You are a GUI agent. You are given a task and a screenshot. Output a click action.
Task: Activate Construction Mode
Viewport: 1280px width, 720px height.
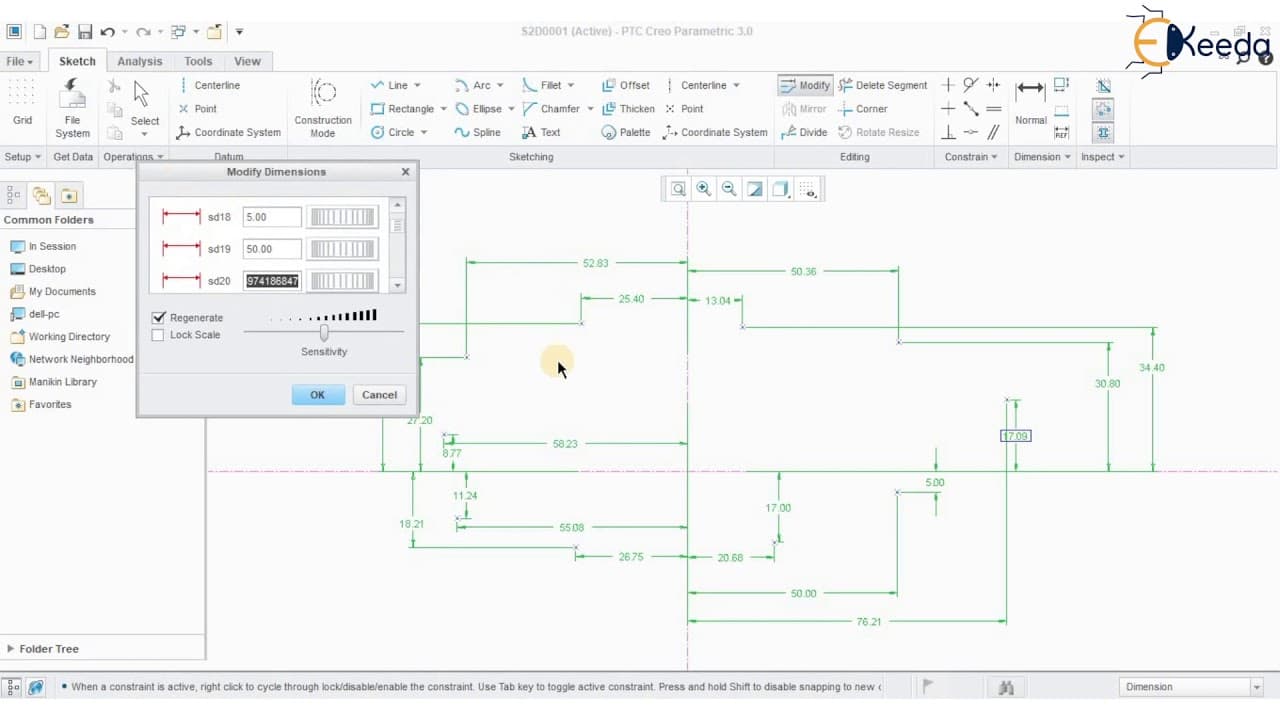pyautogui.click(x=323, y=108)
